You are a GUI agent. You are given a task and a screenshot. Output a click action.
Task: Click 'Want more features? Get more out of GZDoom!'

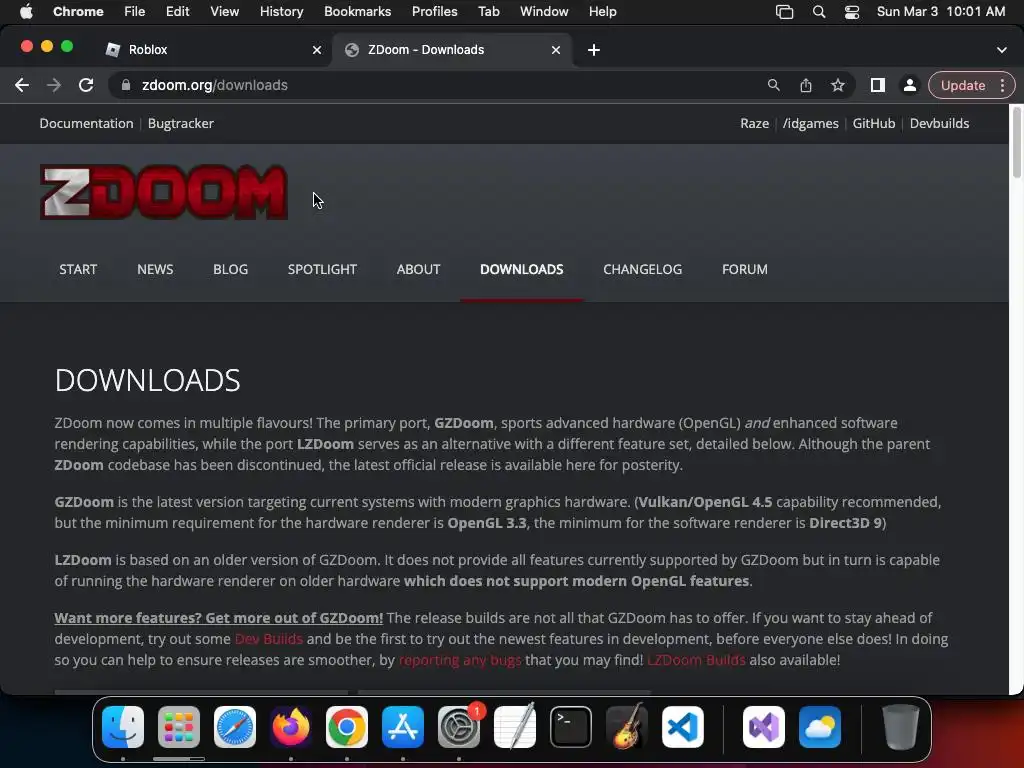(218, 618)
